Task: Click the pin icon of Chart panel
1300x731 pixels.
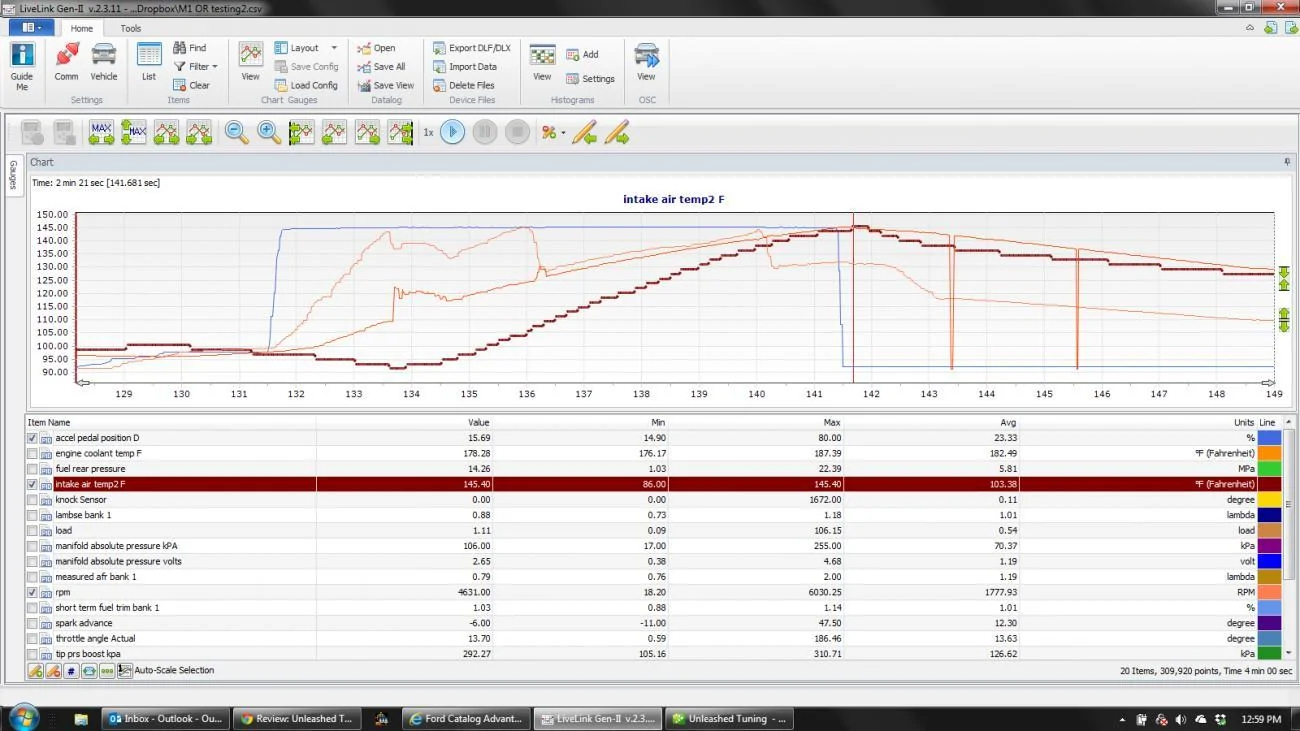Action: pos(1287,162)
